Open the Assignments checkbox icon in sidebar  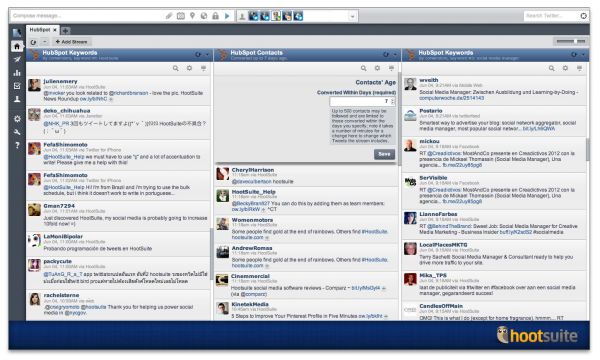coord(17,86)
